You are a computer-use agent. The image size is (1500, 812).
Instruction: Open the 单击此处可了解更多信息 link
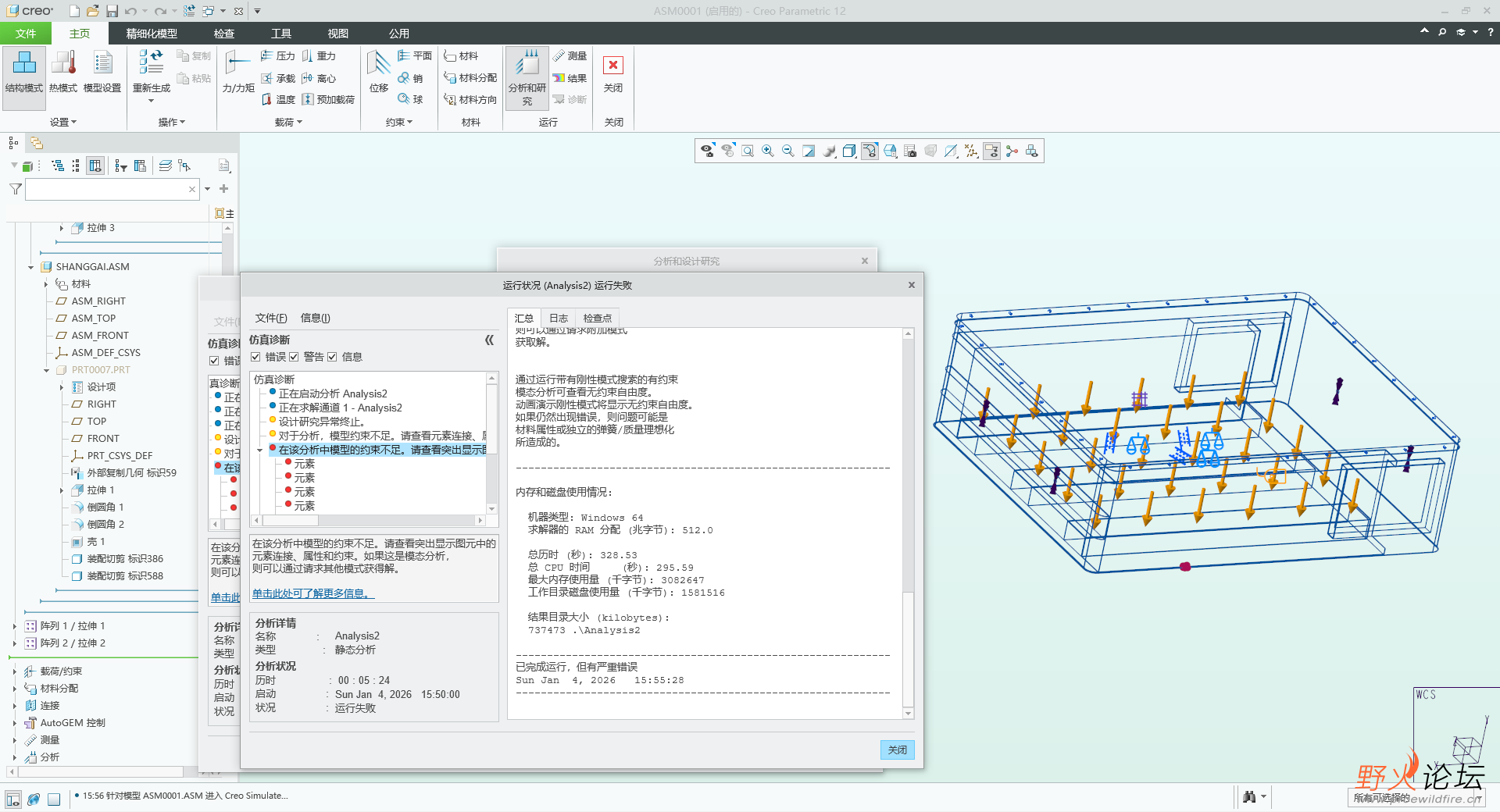click(x=312, y=593)
